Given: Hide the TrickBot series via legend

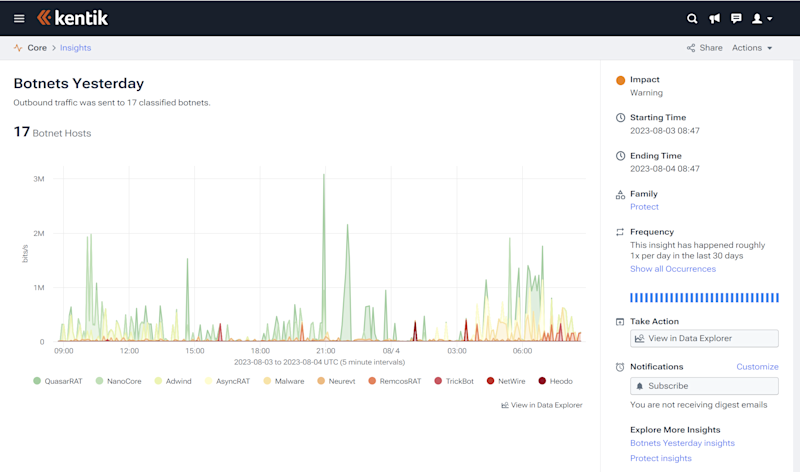Looking at the screenshot, I should tap(454, 381).
